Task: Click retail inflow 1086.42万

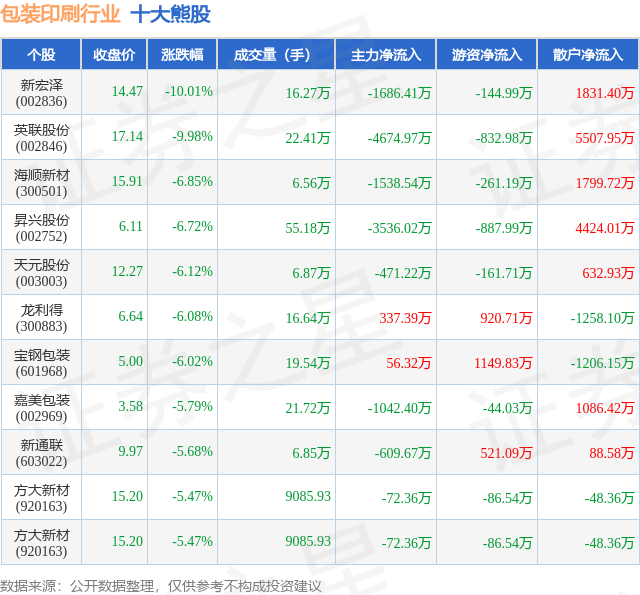Action: click(x=605, y=408)
